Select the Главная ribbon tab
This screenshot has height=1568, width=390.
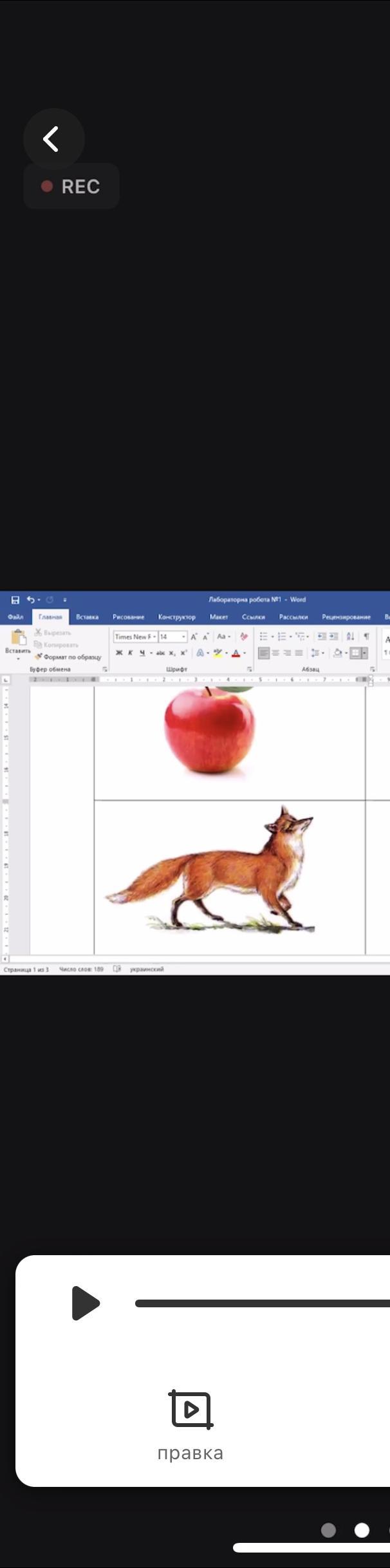pyautogui.click(x=50, y=617)
